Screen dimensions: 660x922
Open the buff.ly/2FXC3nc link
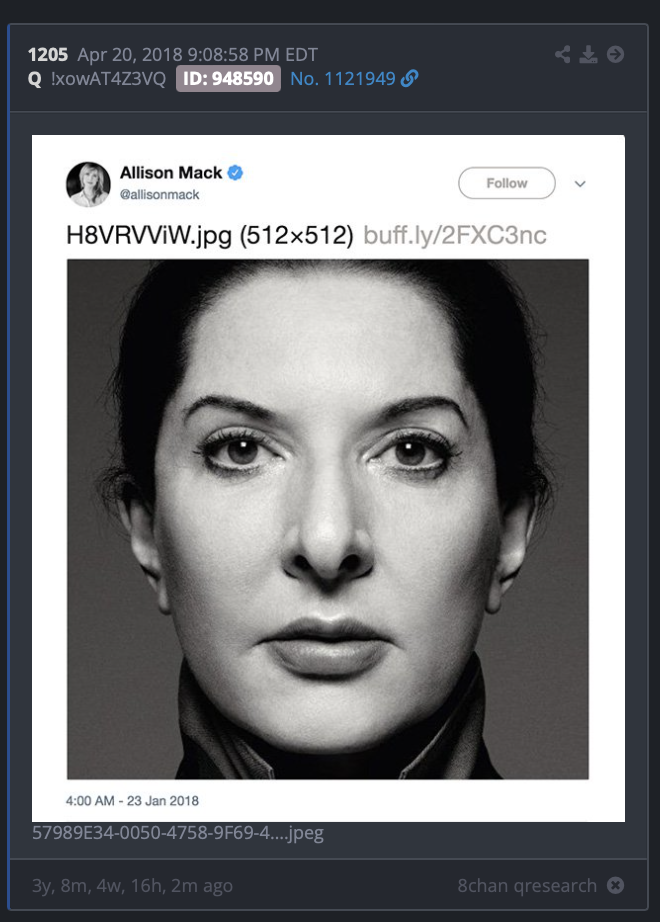455,235
